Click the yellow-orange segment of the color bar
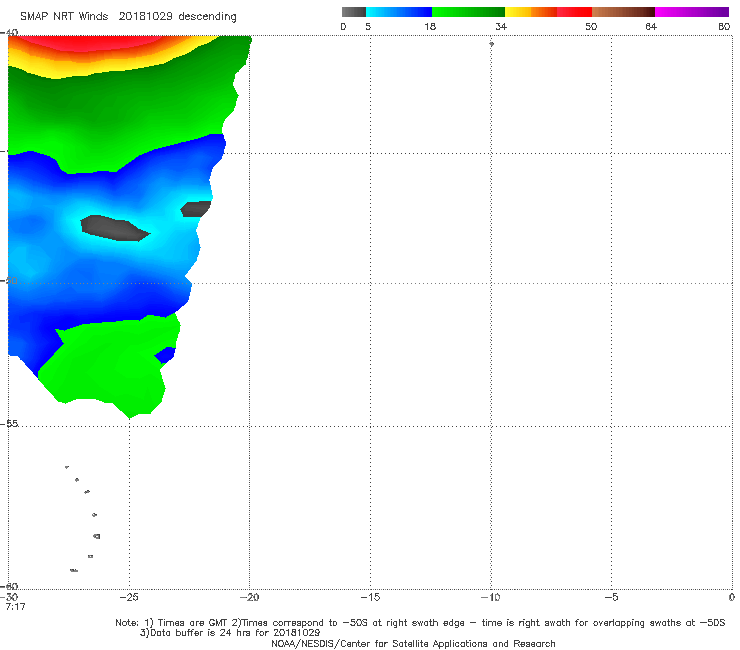This screenshot has height=650, width=740. pos(530,12)
